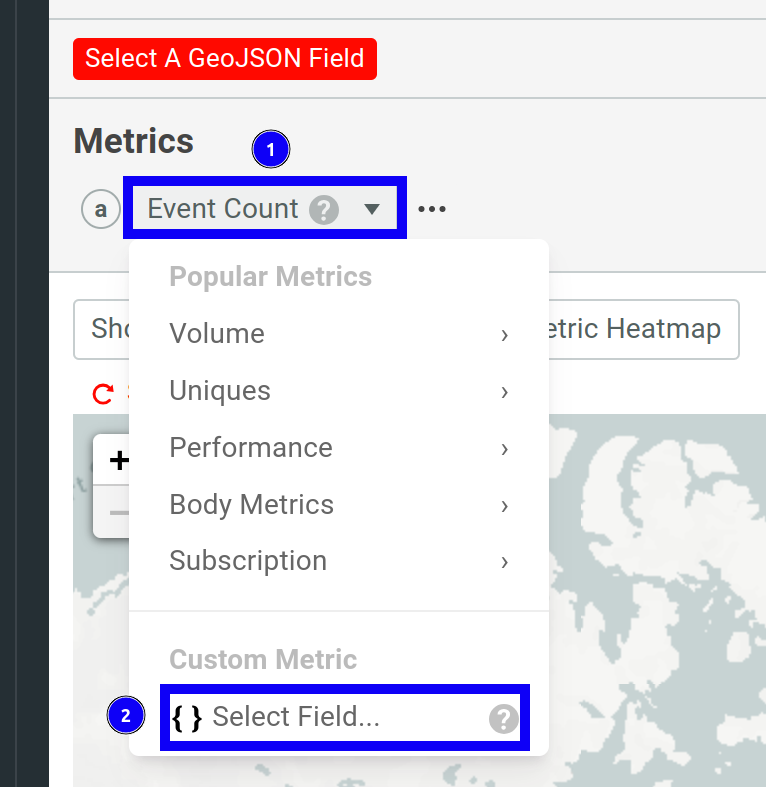Image resolution: width=766 pixels, height=787 pixels.
Task: Click help icon next to Select Field
Action: click(503, 718)
